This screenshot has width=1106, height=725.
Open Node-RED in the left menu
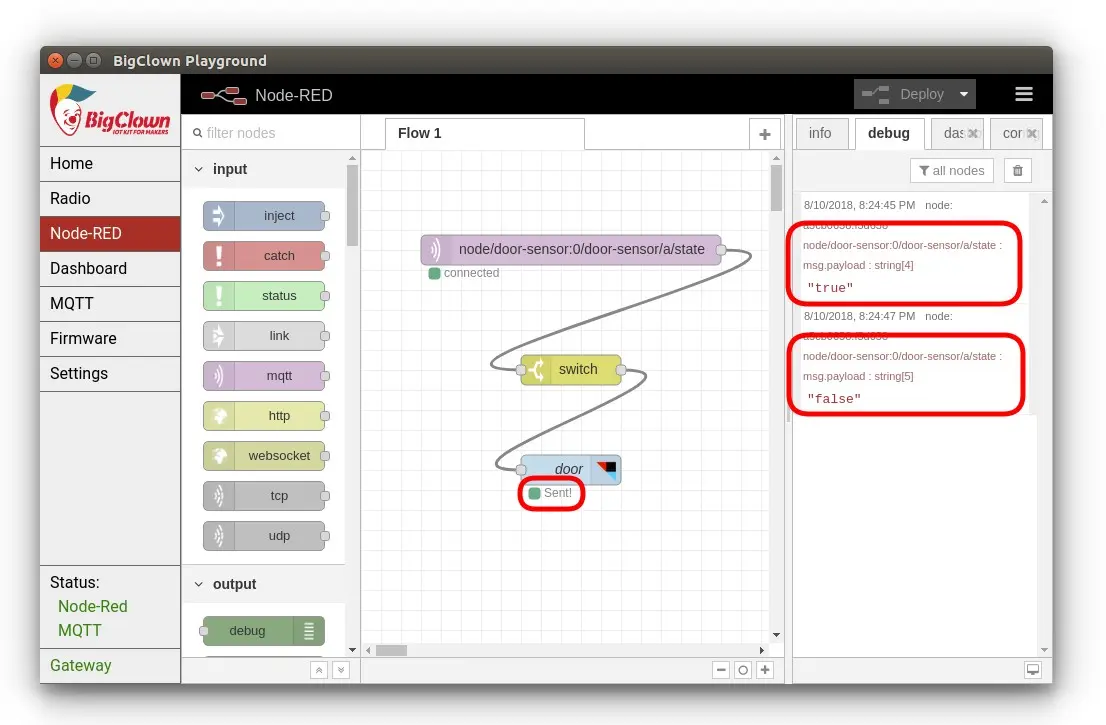[110, 233]
